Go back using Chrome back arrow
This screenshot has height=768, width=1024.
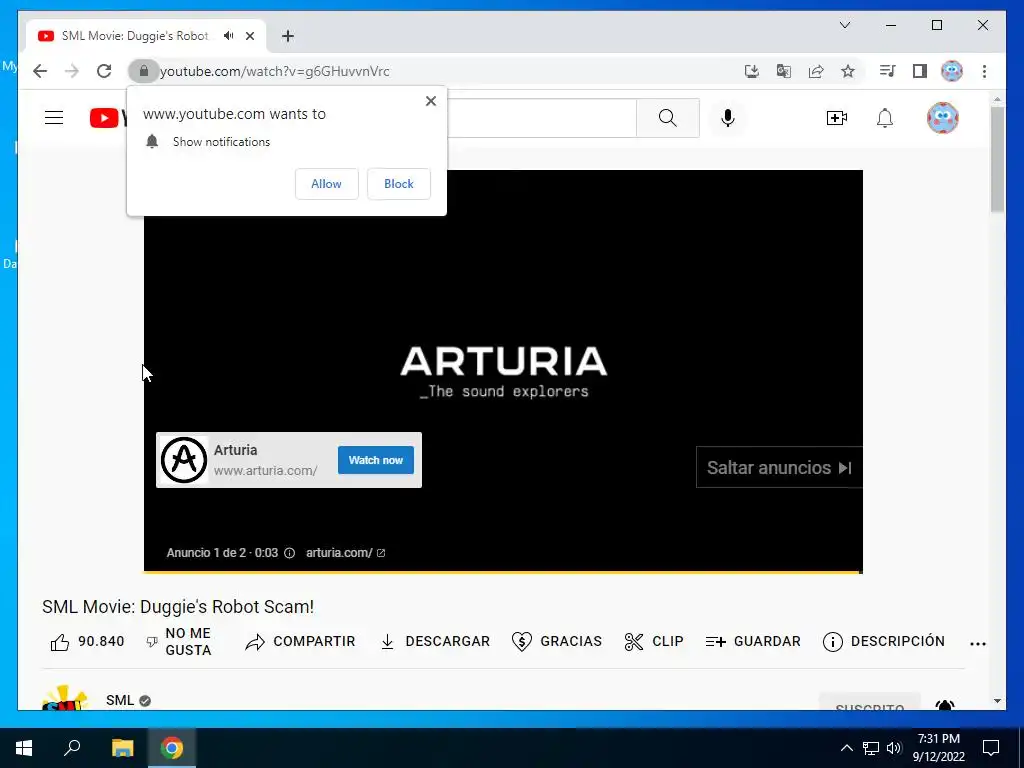coord(40,71)
